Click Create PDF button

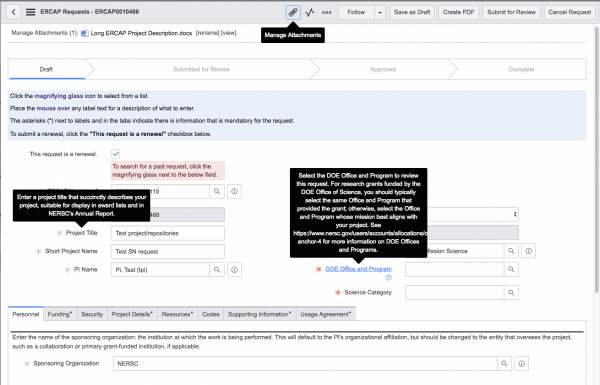pos(458,12)
